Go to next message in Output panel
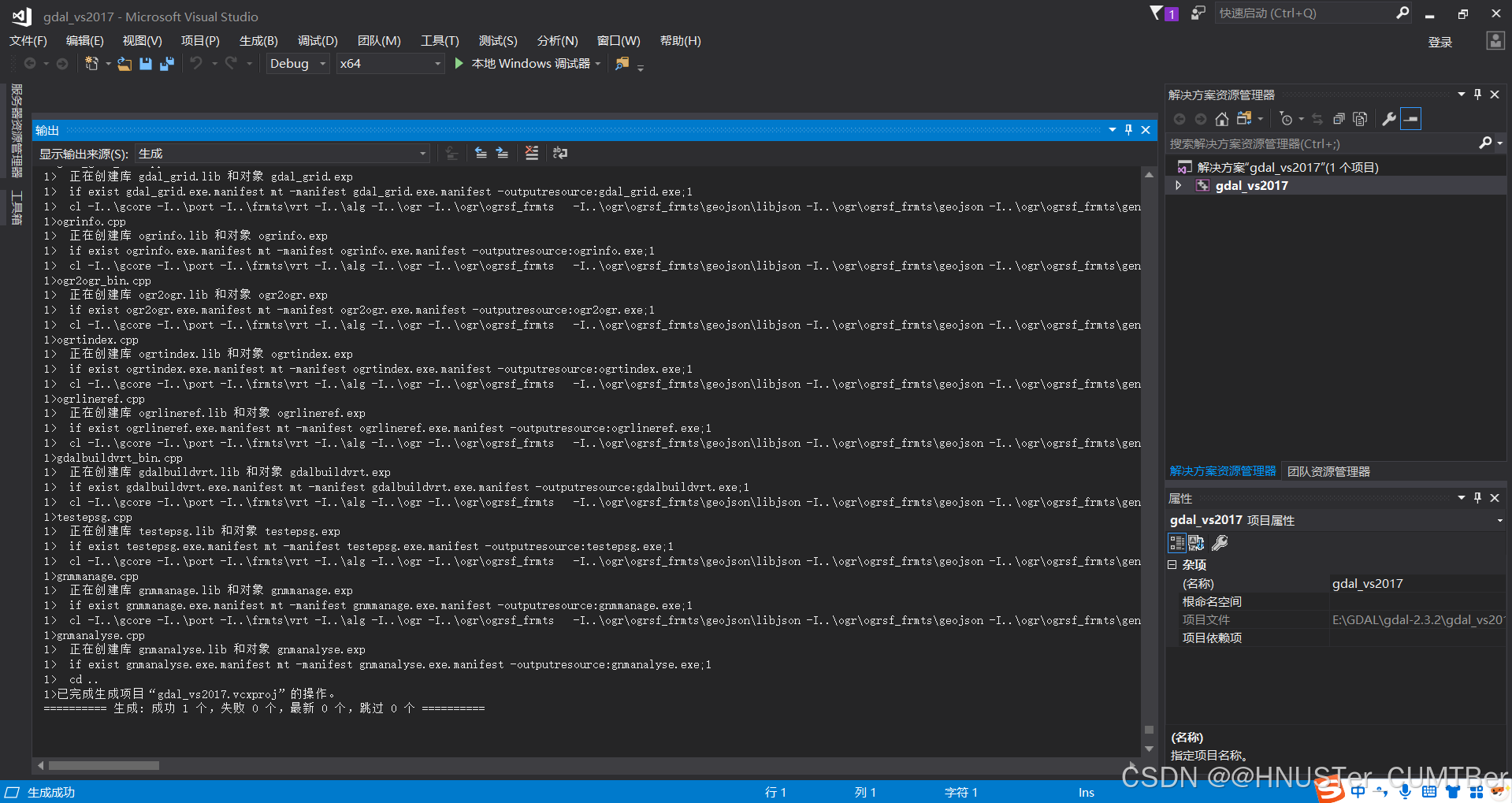The image size is (1512, 803). click(502, 153)
